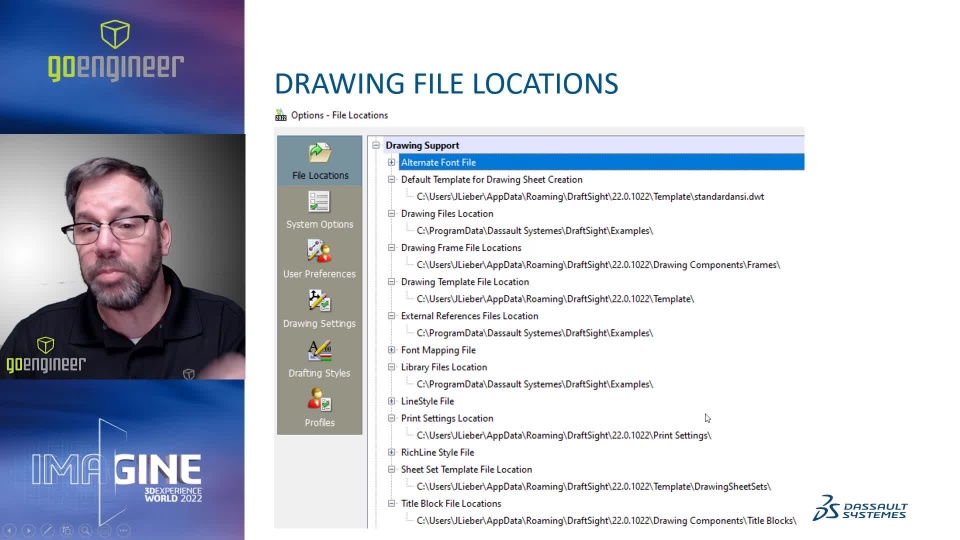Image resolution: width=960 pixels, height=540 pixels.
Task: Collapse the Drawing Frame File Locations node
Action: tap(391, 247)
